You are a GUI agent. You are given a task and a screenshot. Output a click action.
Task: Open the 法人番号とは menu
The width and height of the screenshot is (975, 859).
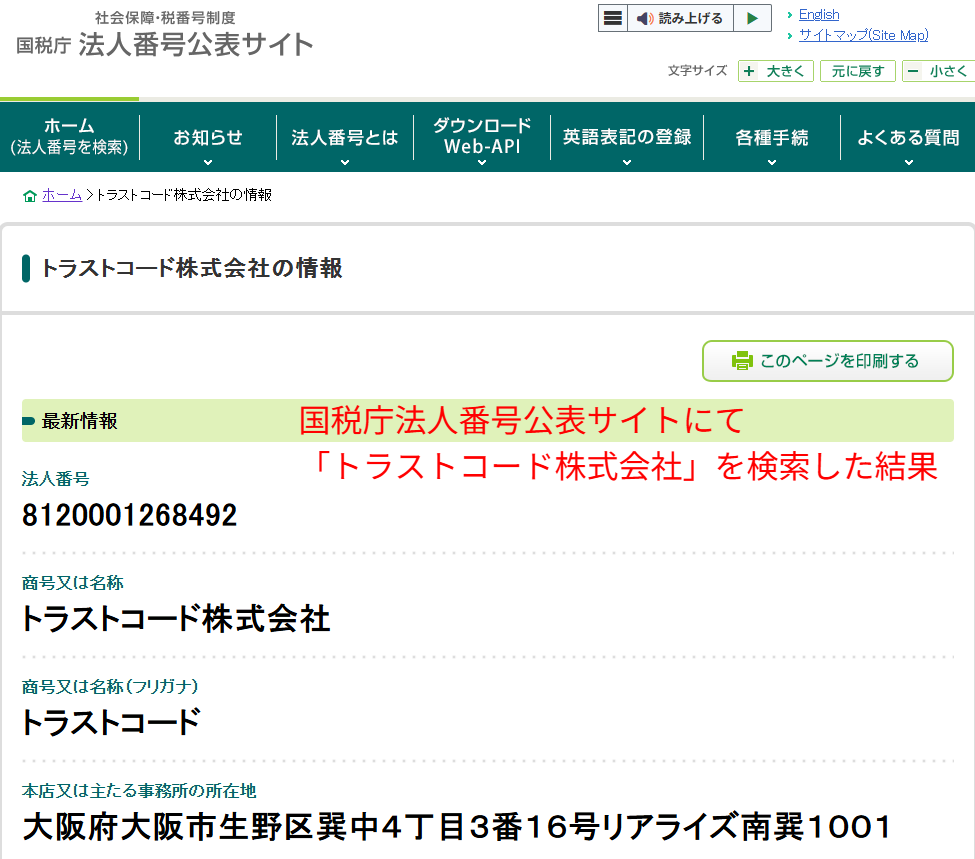pyautogui.click(x=344, y=137)
